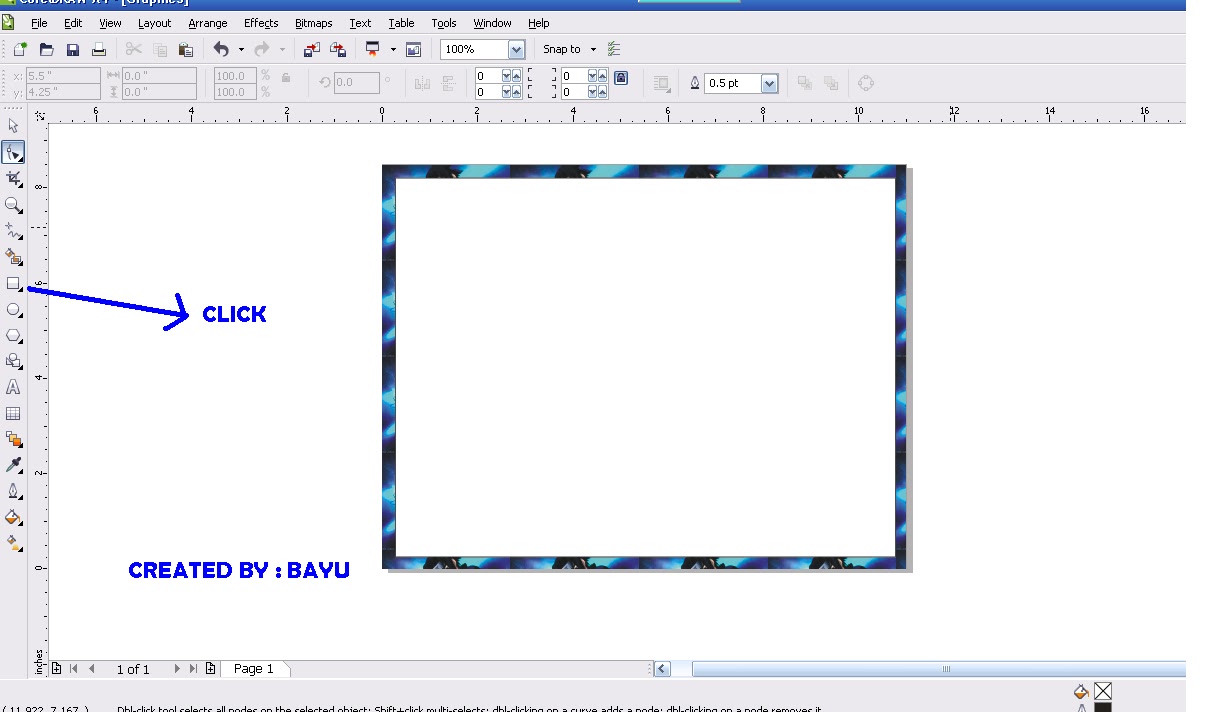The height and width of the screenshot is (712, 1207).
Task: Add a page after Page 1
Action: point(211,669)
